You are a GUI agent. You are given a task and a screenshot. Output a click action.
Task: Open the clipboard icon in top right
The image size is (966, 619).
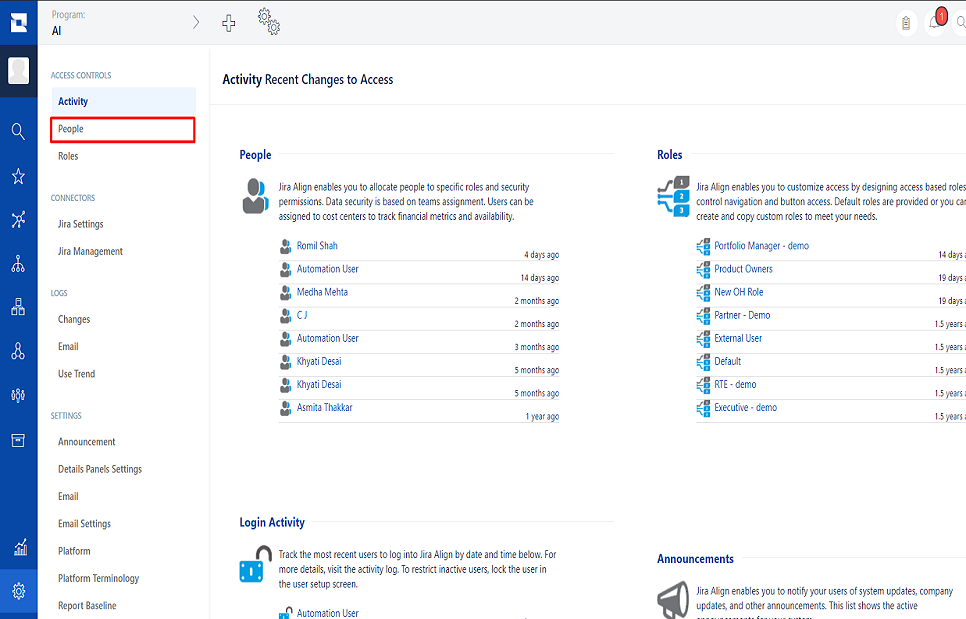point(906,23)
